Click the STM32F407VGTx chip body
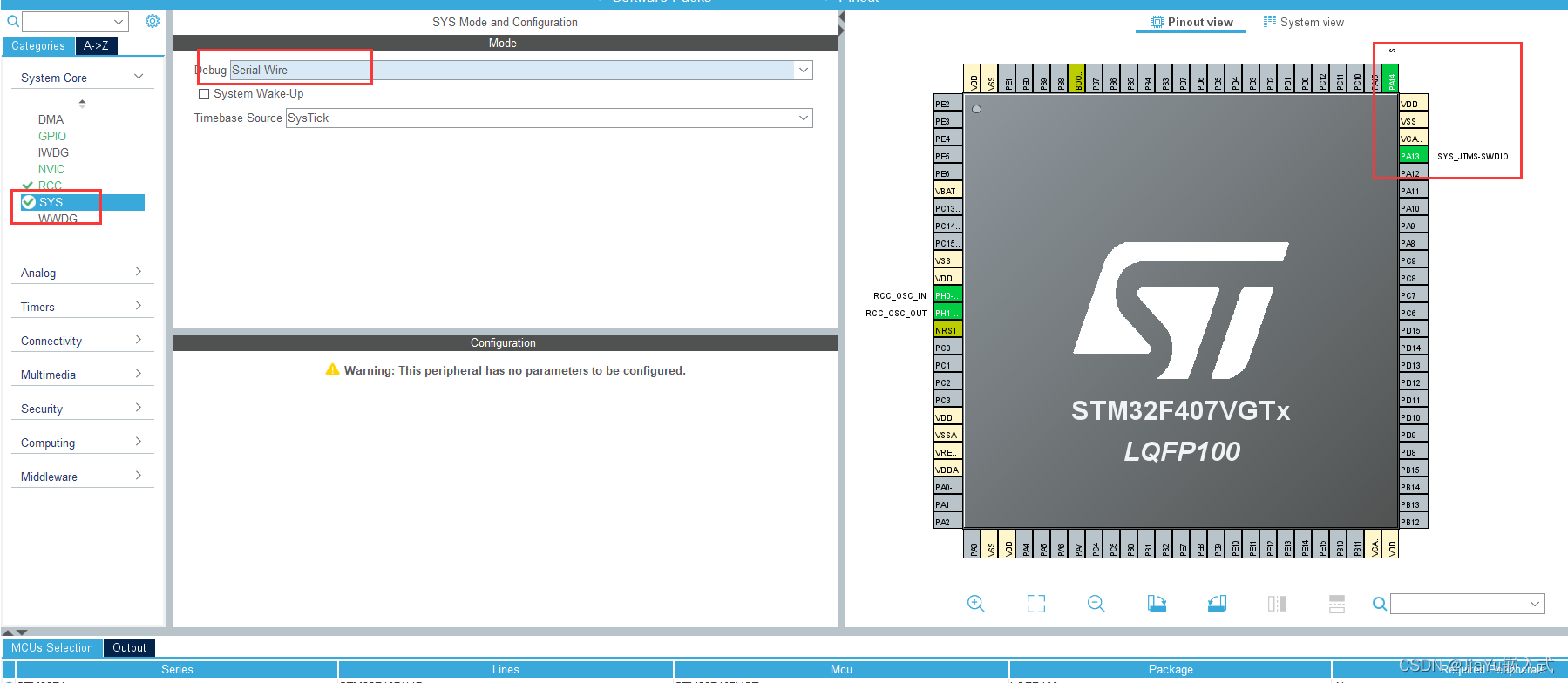This screenshot has width=1568, height=683. click(1181, 311)
